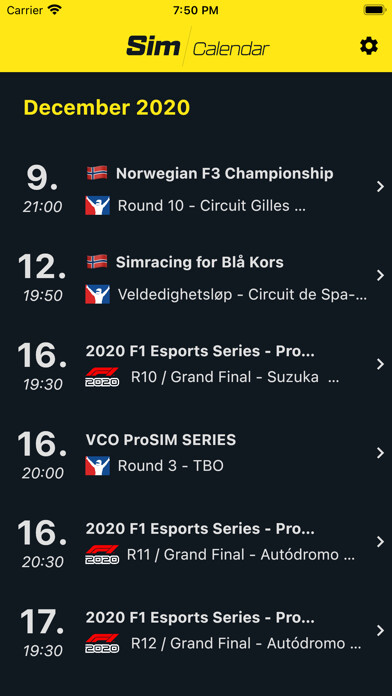Tap the Norwegian flag beside Simracing for Blå Kors

pos(97,261)
